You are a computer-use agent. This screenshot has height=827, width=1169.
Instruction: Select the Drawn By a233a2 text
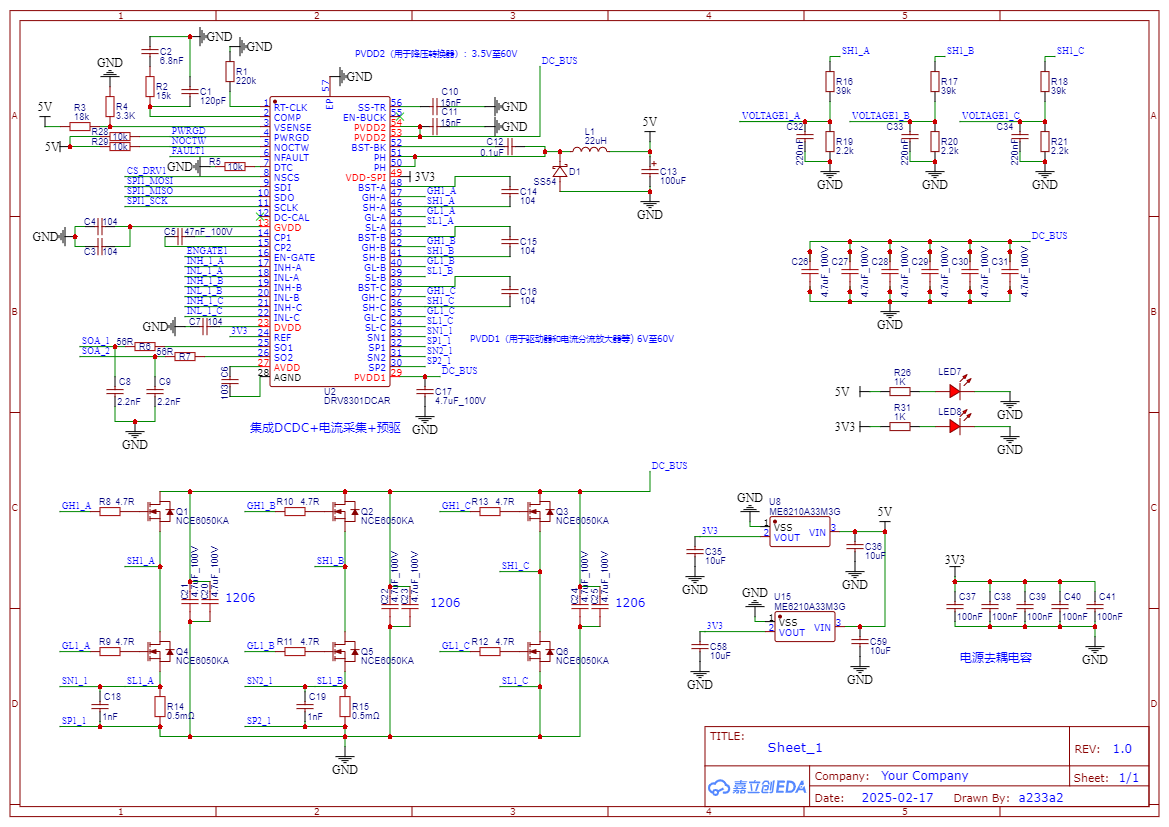click(x=1040, y=798)
